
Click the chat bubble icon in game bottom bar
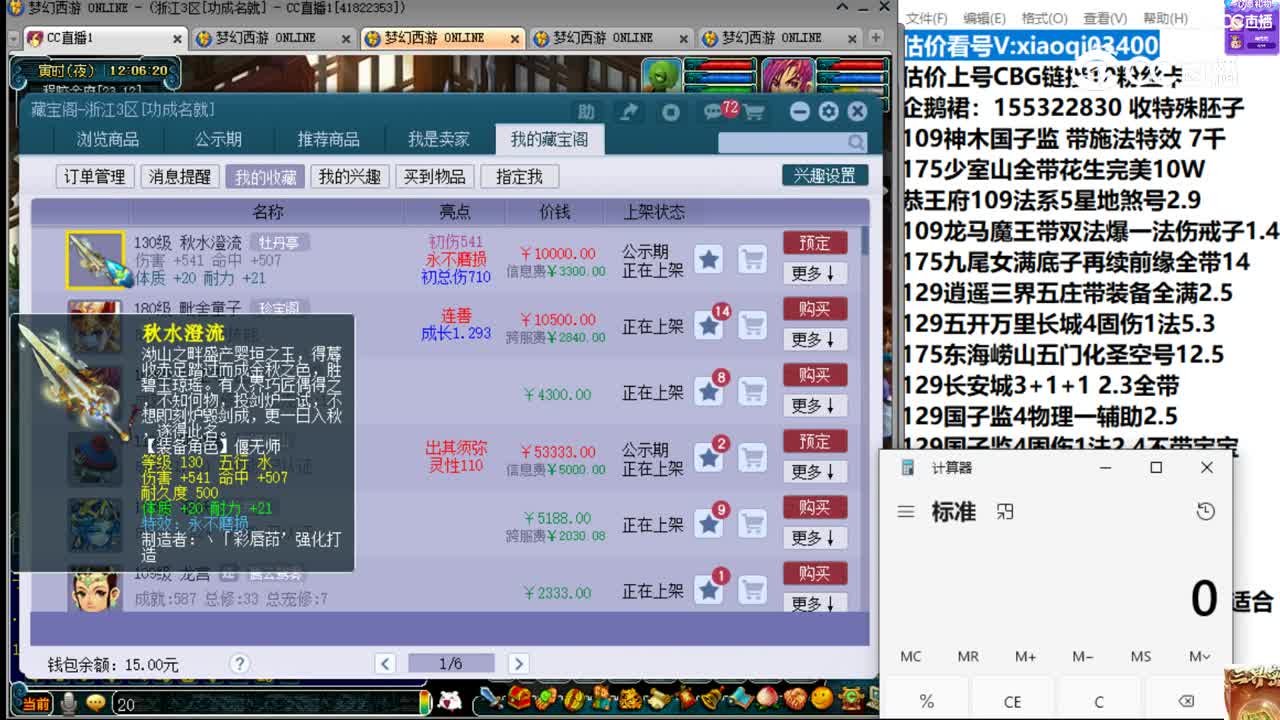click(x=95, y=704)
